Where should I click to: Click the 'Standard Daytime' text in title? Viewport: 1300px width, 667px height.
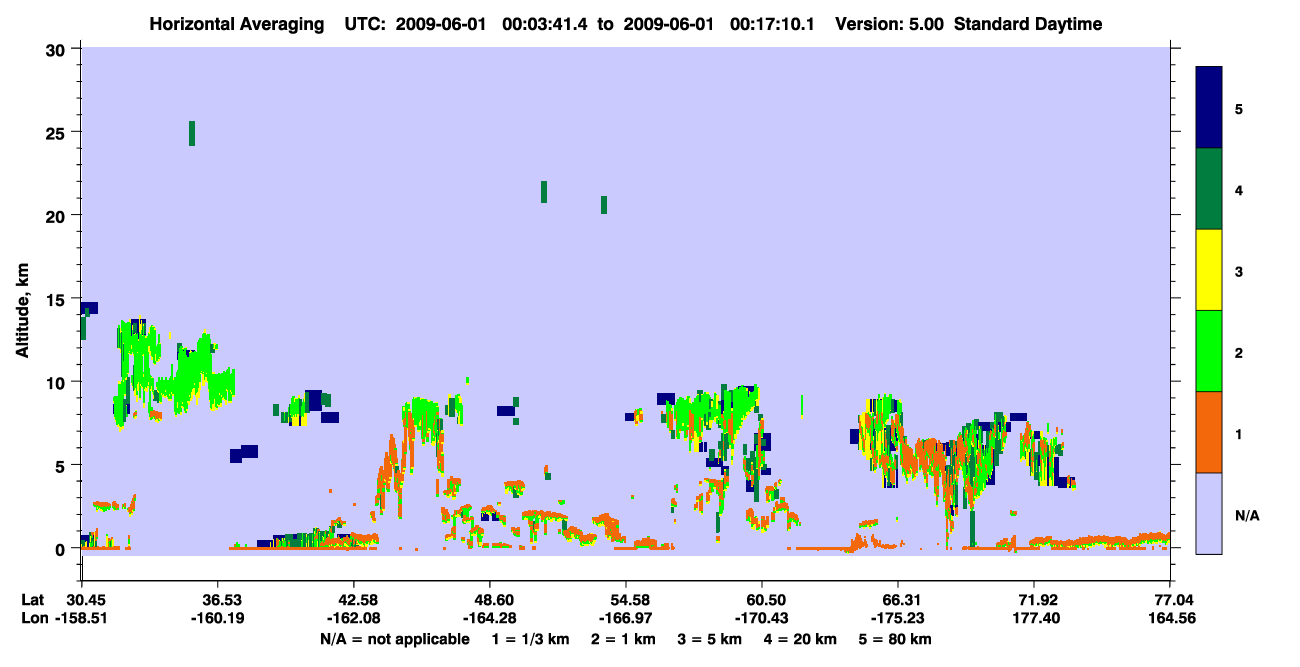coord(1028,24)
